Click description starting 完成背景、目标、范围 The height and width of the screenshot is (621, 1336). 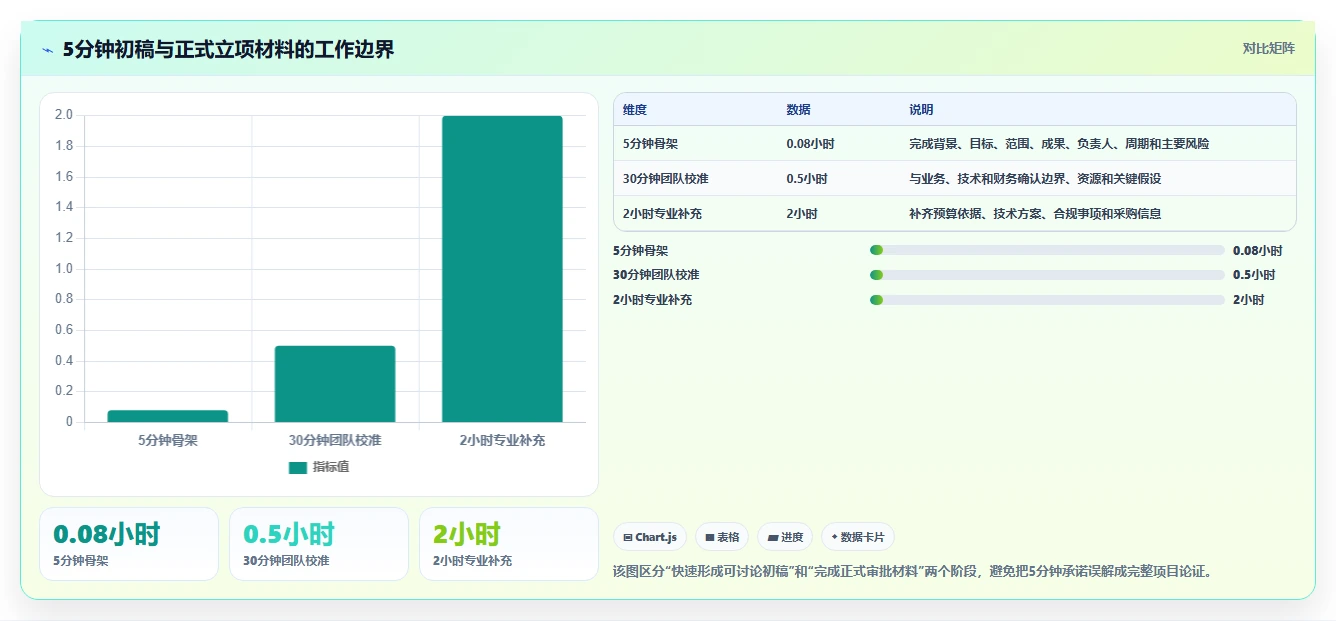point(1059,144)
